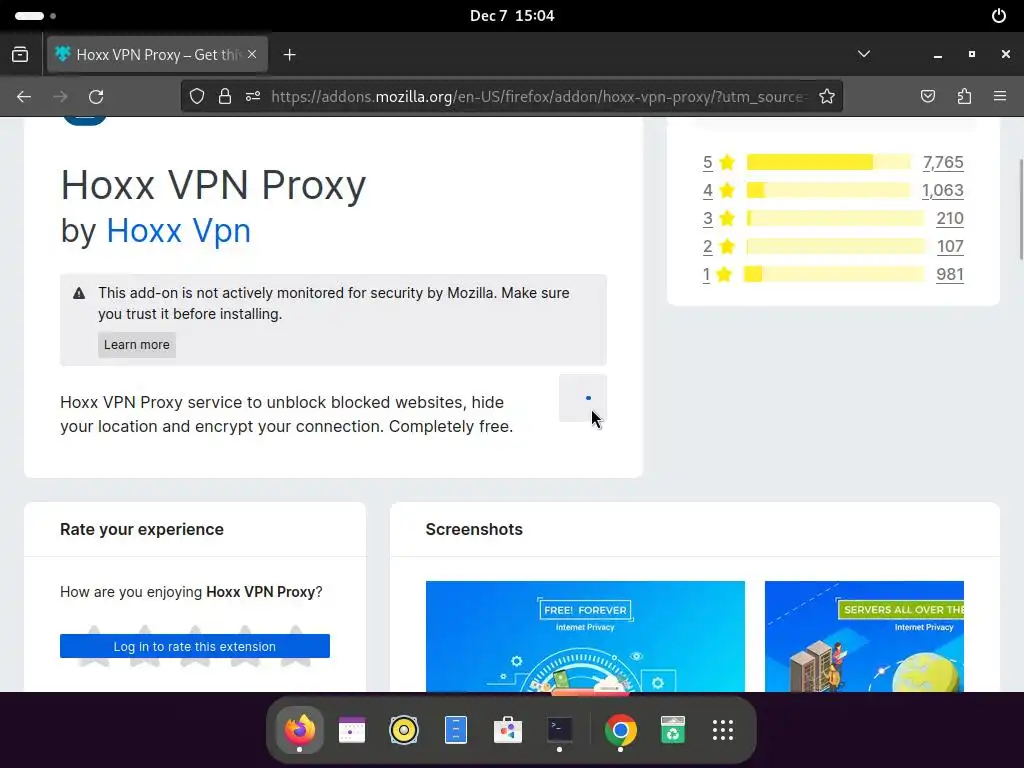
Task: Click the Hoxx VPN Proxy heading
Action: pos(213,185)
